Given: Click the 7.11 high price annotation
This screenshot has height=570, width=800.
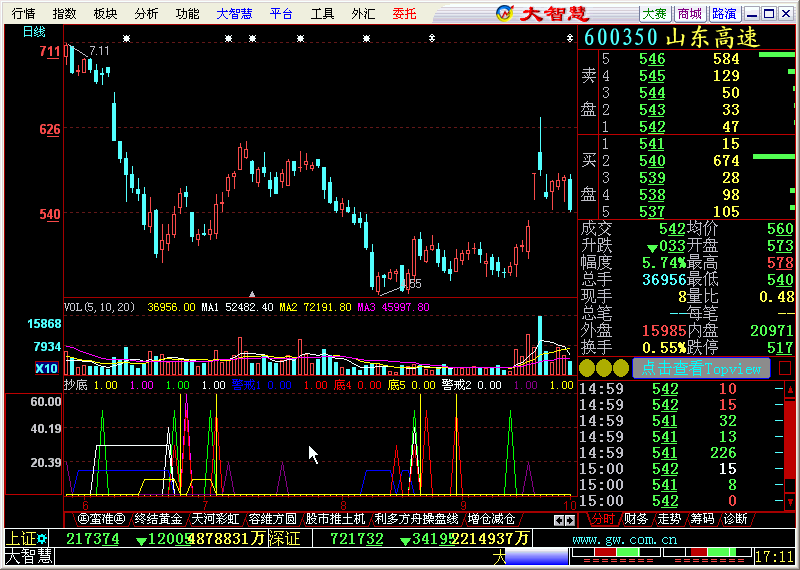Looking at the screenshot, I should click(x=99, y=51).
